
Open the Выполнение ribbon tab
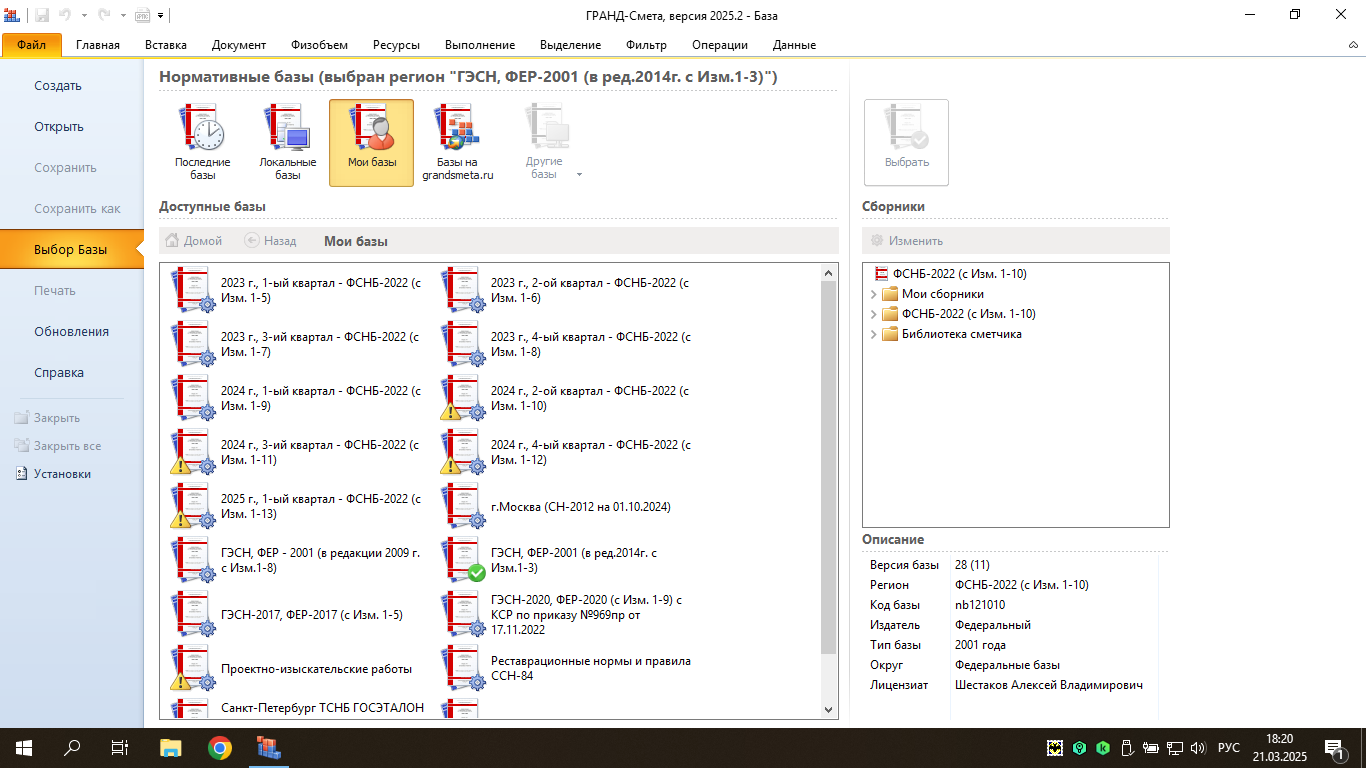pos(480,45)
